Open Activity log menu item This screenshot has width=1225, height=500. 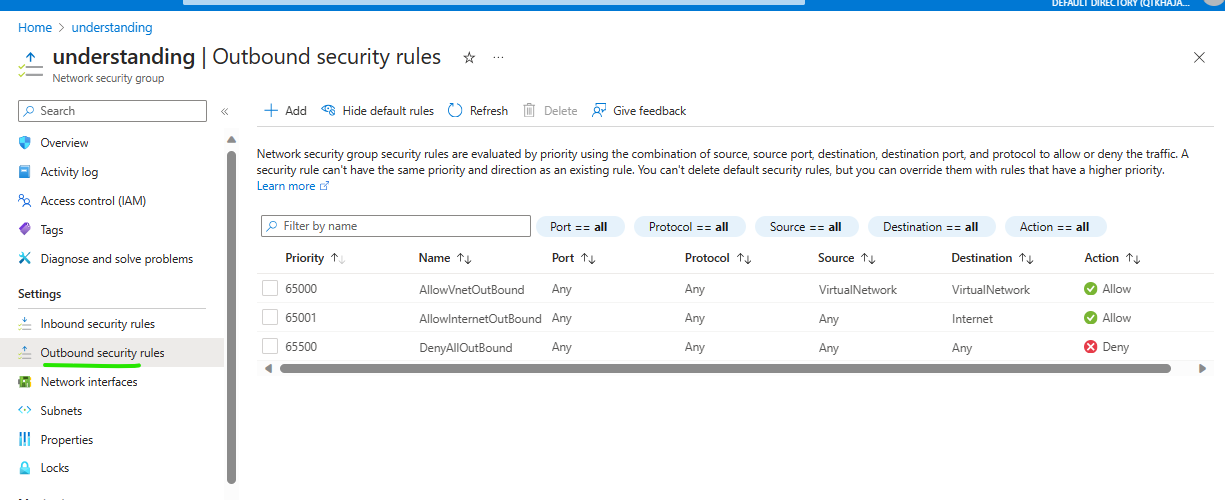pyautogui.click(x=69, y=172)
